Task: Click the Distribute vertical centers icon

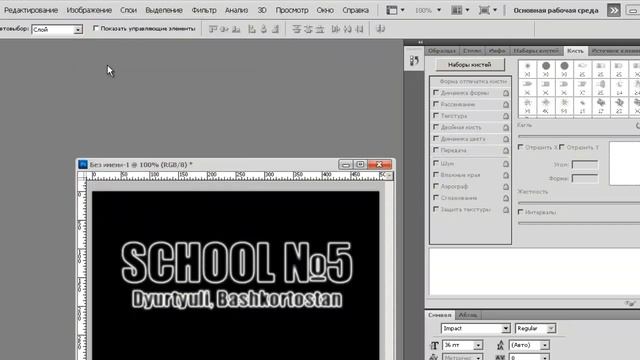Action: point(308,29)
